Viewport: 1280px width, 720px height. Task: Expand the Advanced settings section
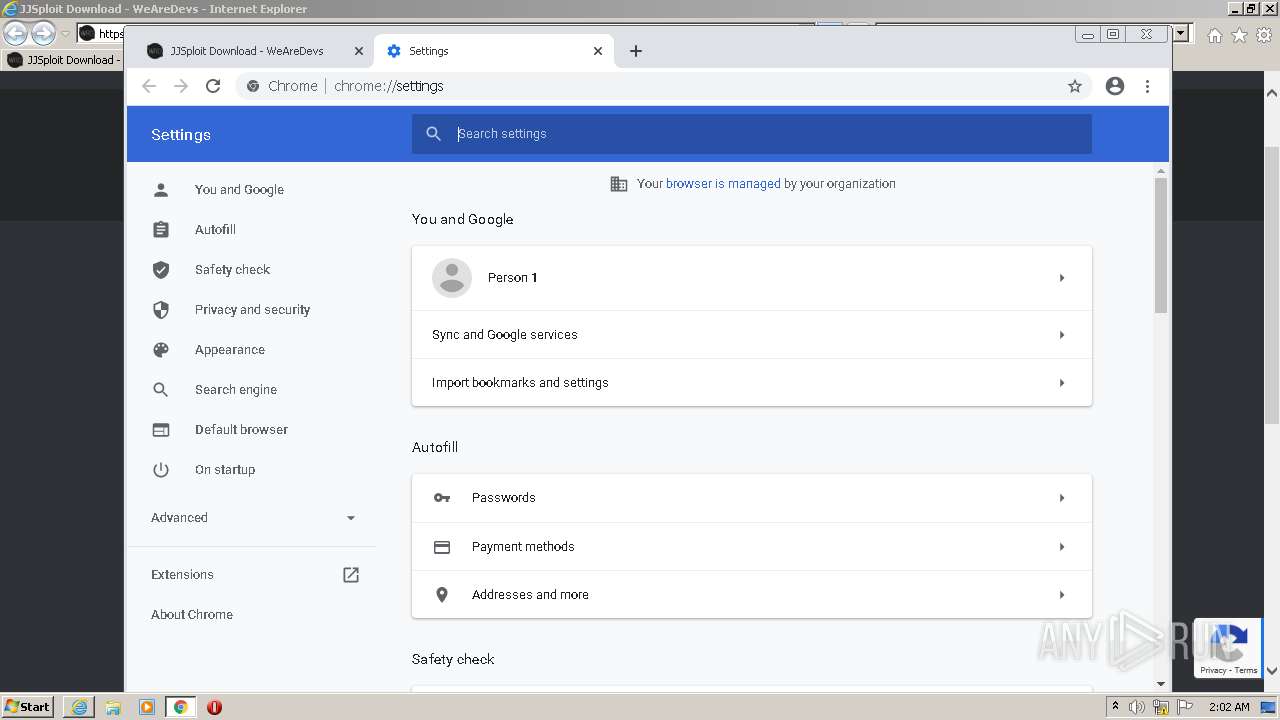253,517
